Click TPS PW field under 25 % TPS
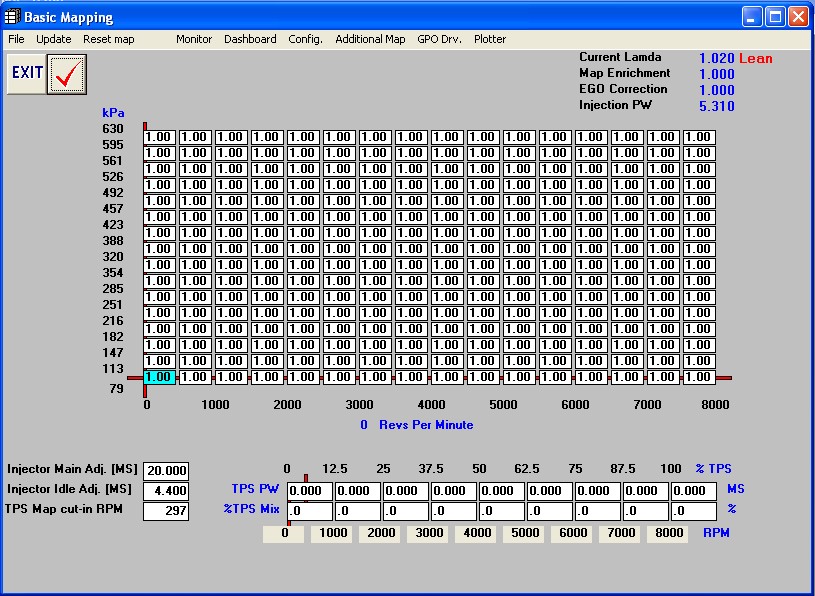This screenshot has height=596, width=815. coord(405,491)
